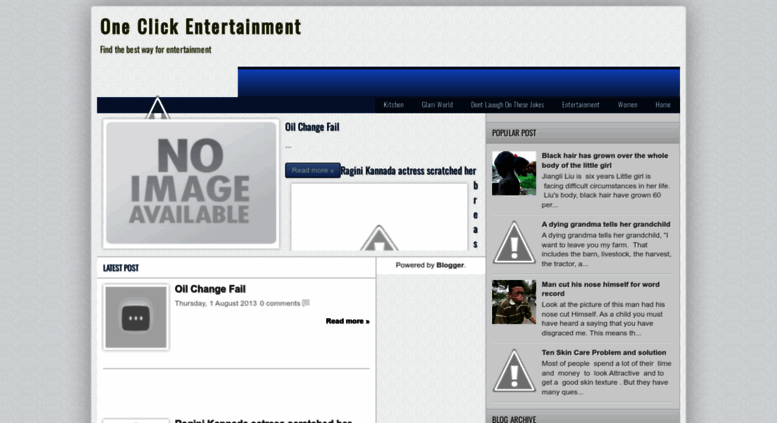Click the broken image icon over the navigation bar
777x423 pixels.
[157, 108]
